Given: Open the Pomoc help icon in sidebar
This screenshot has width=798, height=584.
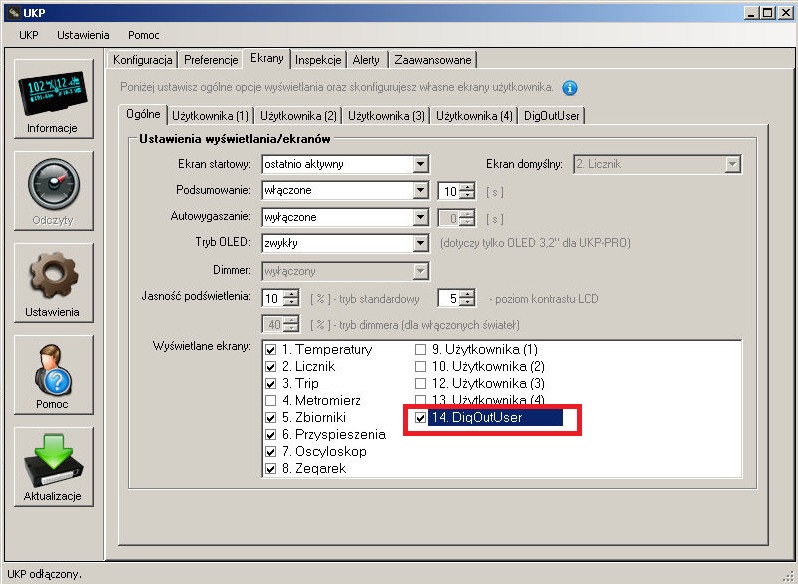Looking at the screenshot, I should tap(53, 374).
